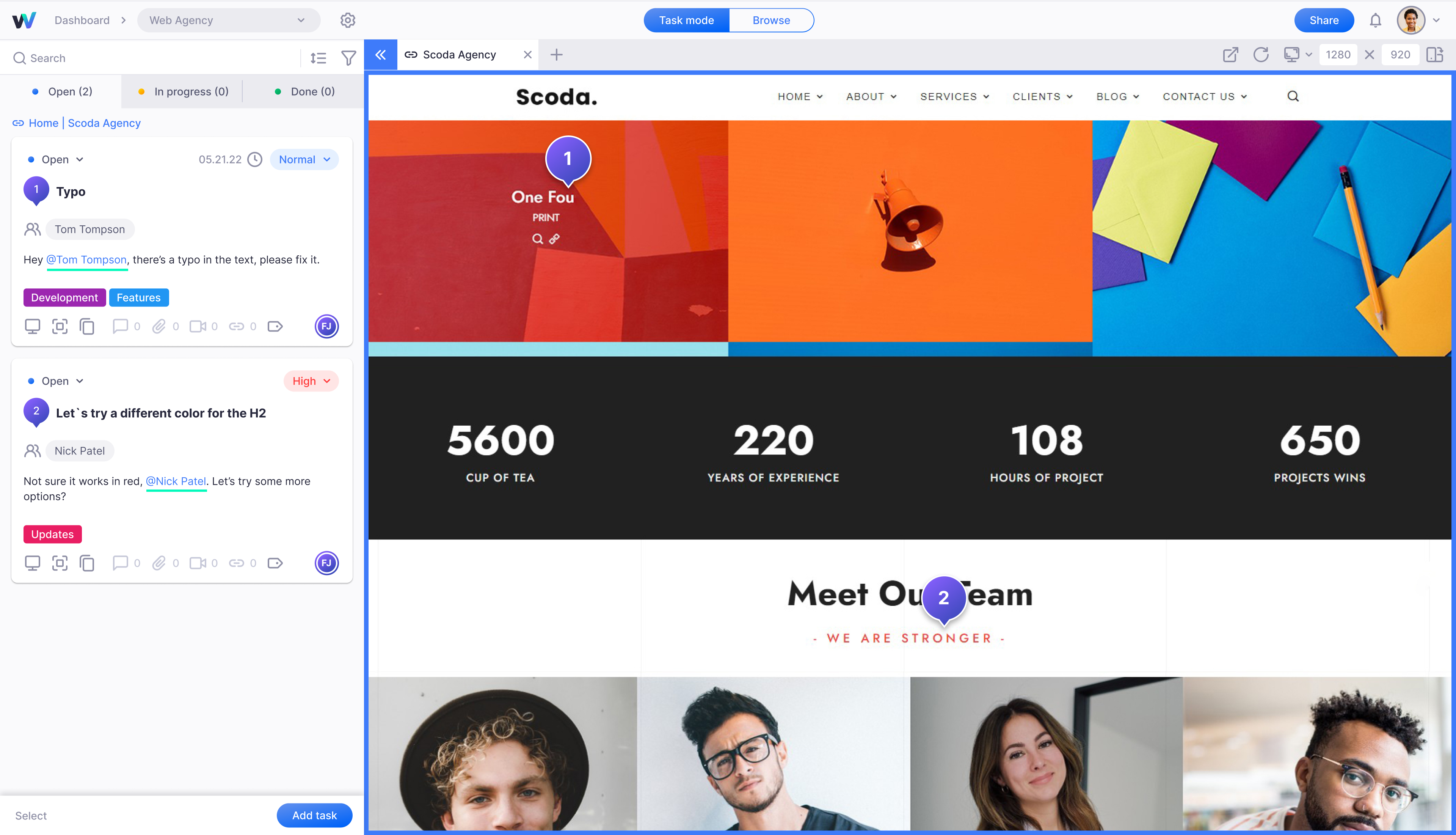Click the screenshot icon on the Typo task
This screenshot has height=835, width=1456.
tap(60, 326)
